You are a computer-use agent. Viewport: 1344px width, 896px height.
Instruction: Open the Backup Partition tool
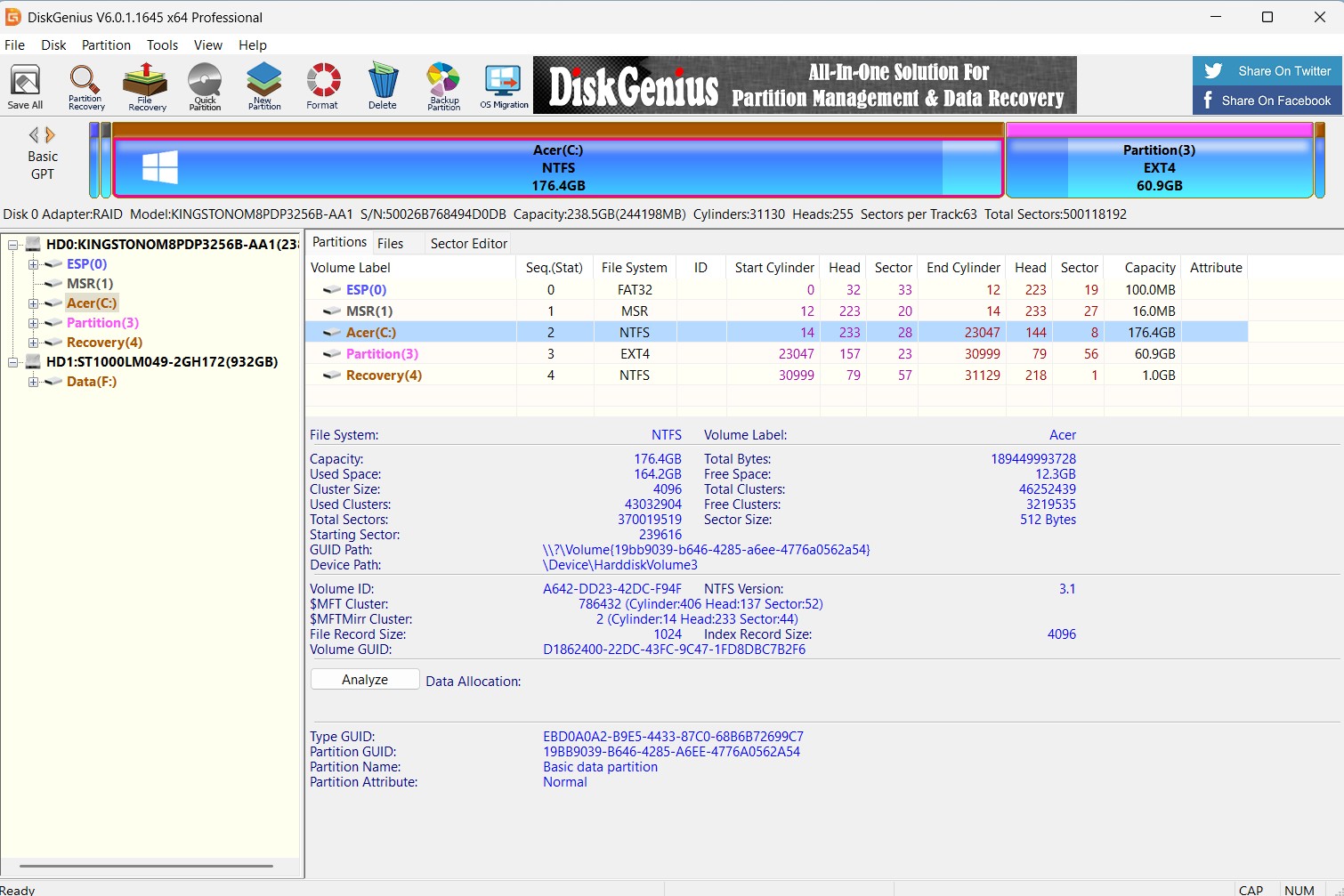443,86
